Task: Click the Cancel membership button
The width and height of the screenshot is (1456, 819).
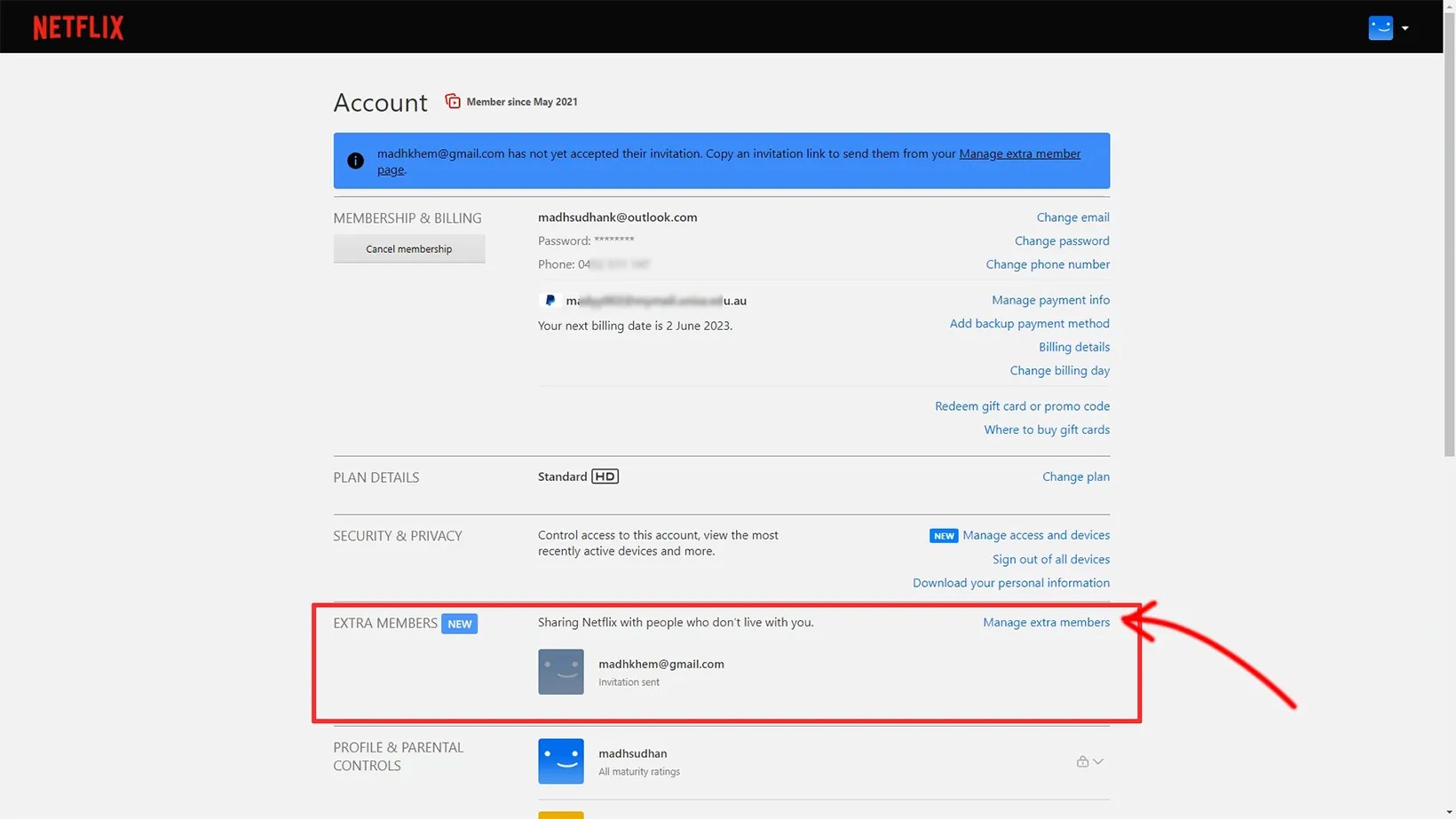Action: coord(408,248)
